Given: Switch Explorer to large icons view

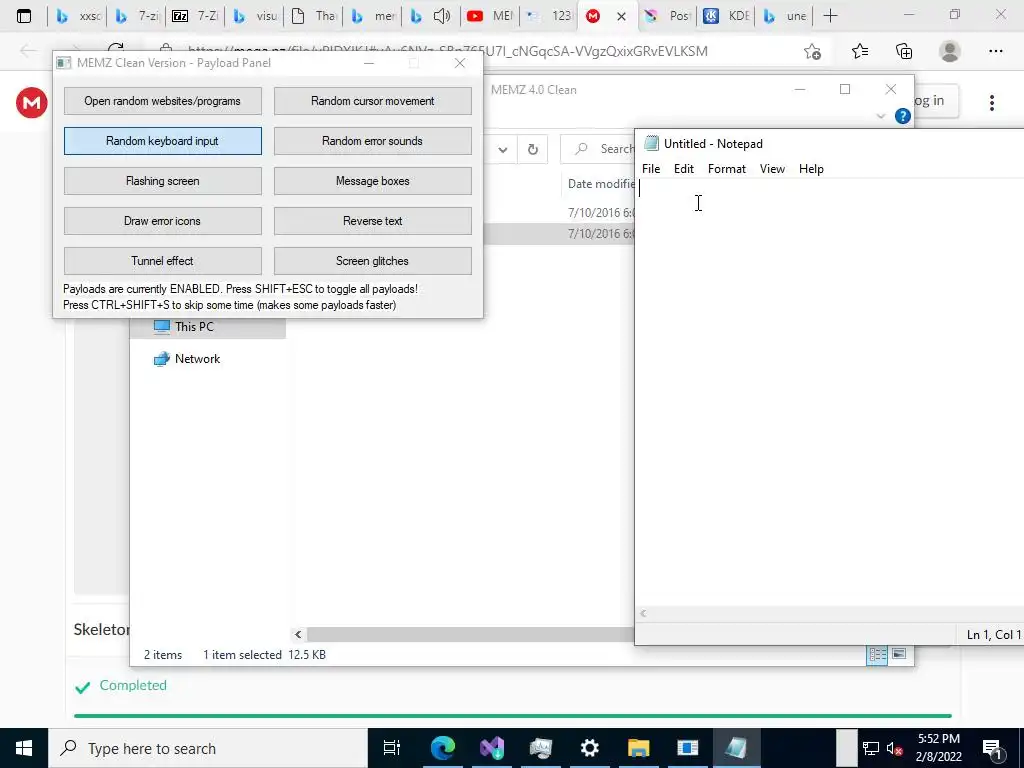Looking at the screenshot, I should pyautogui.click(x=899, y=654).
